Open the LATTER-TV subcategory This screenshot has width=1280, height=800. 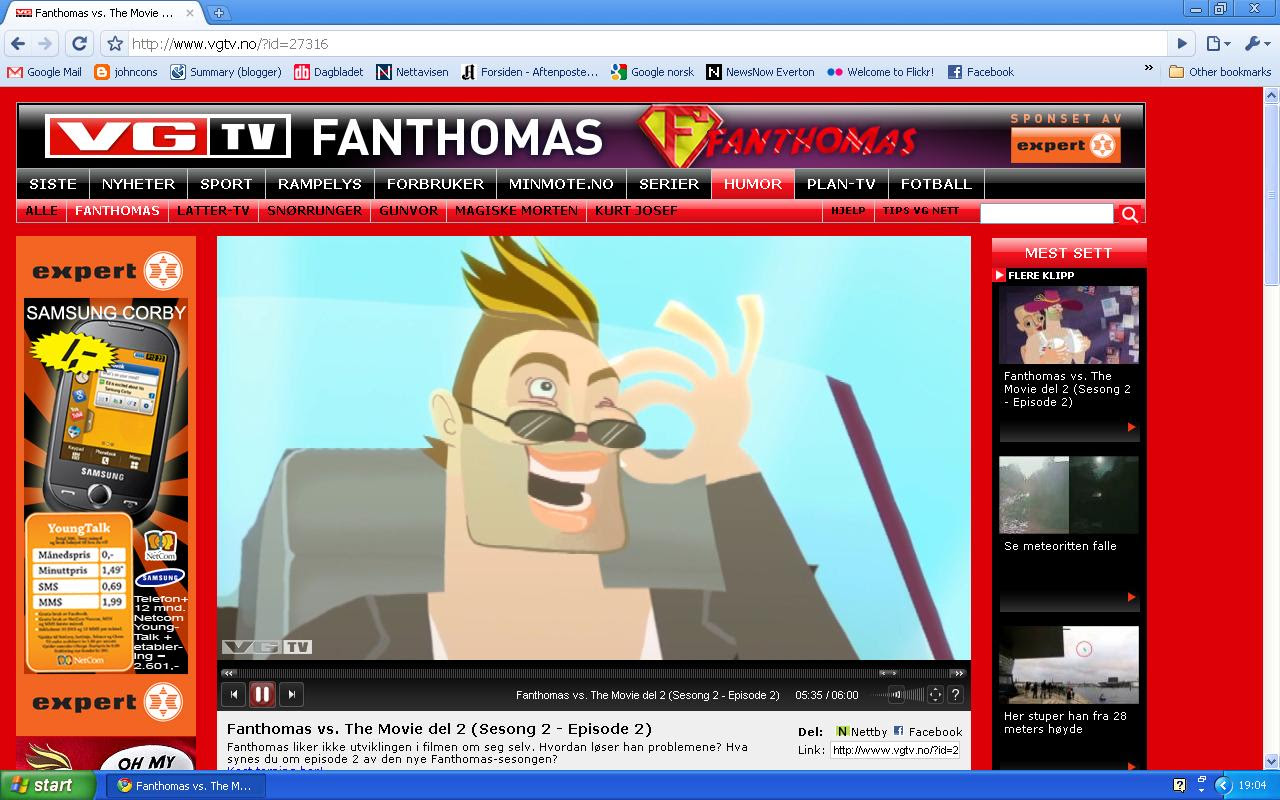tap(213, 211)
